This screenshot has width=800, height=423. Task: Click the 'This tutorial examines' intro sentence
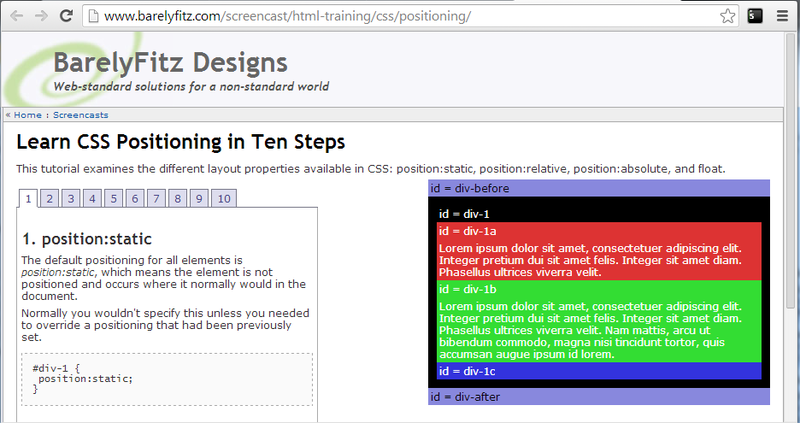pos(370,169)
